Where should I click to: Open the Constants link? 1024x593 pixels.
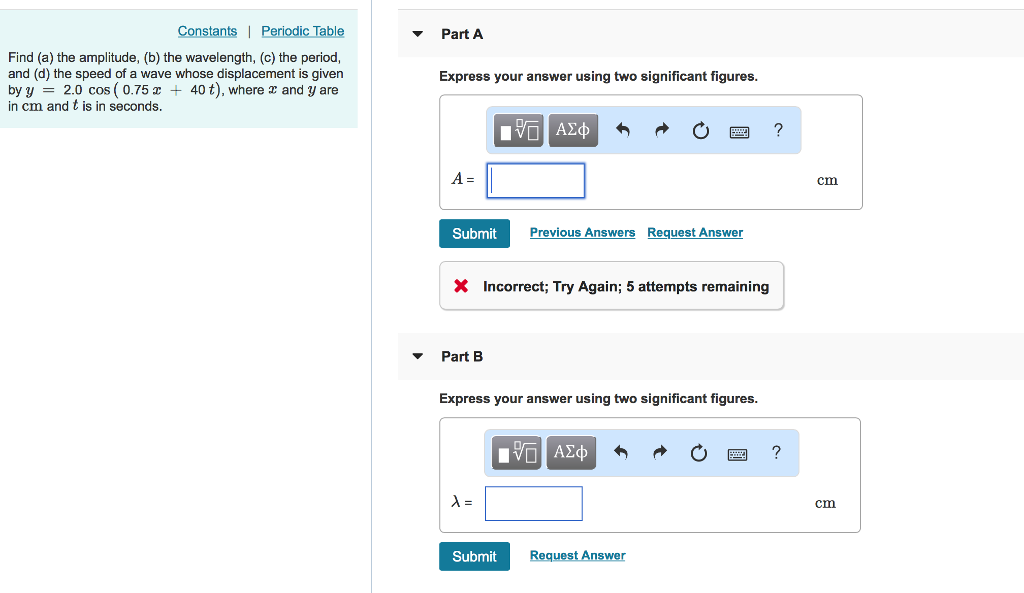pyautogui.click(x=207, y=31)
